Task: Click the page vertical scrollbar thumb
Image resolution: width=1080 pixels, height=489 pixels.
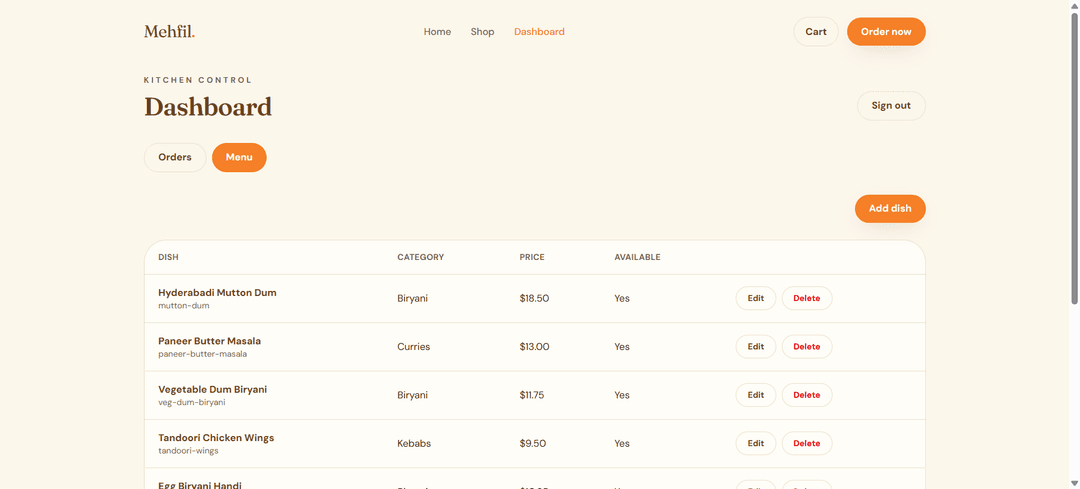Action: pyautogui.click(x=1074, y=158)
